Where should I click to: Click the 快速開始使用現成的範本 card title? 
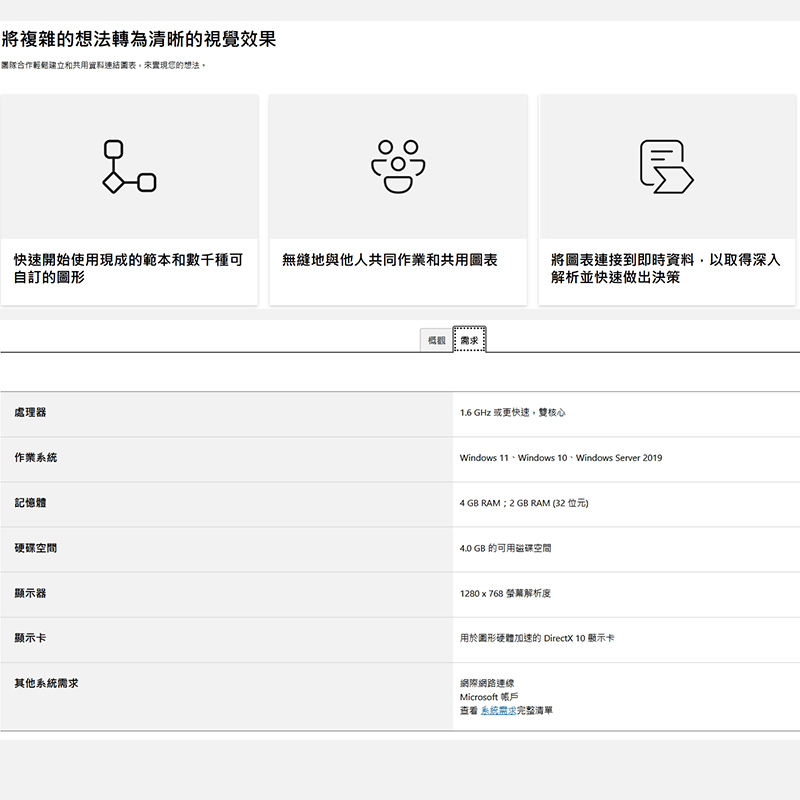pos(128,268)
